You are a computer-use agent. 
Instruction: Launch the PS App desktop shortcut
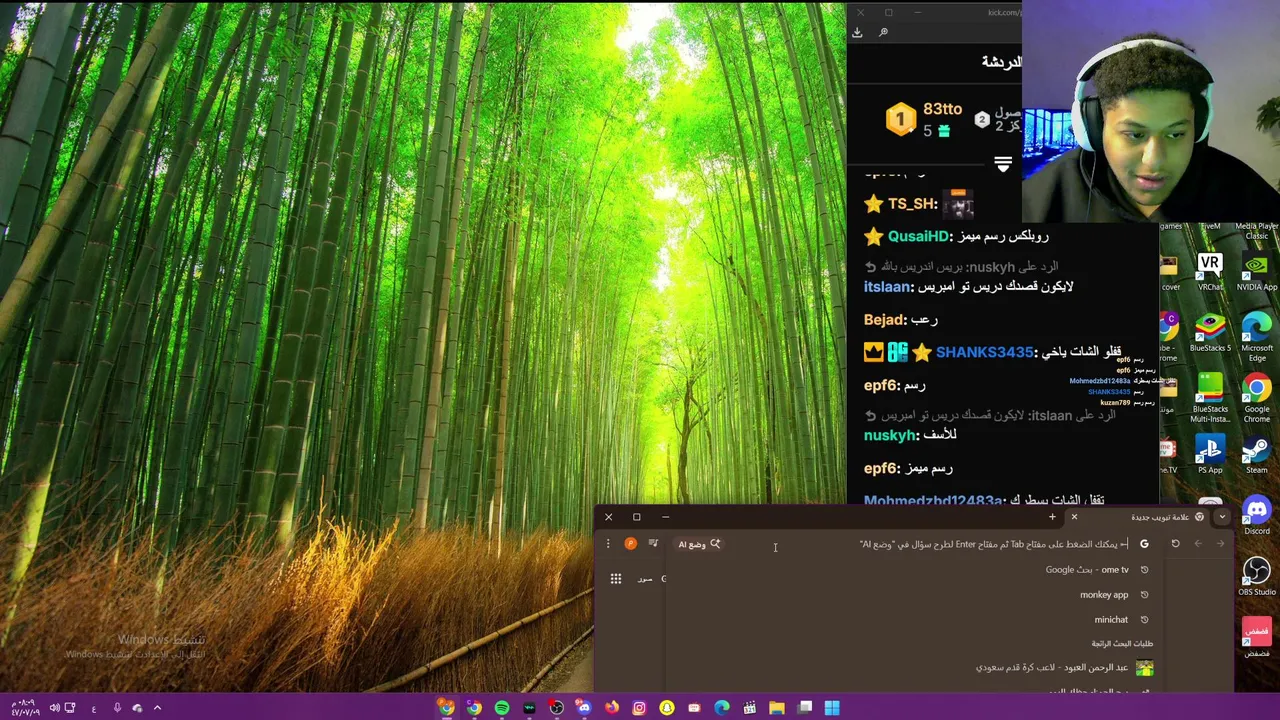[1210, 454]
